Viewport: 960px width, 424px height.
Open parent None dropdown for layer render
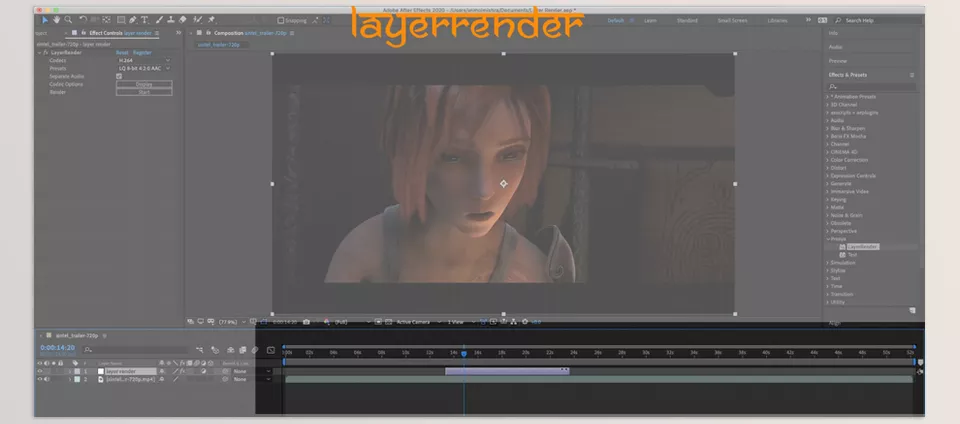point(252,371)
